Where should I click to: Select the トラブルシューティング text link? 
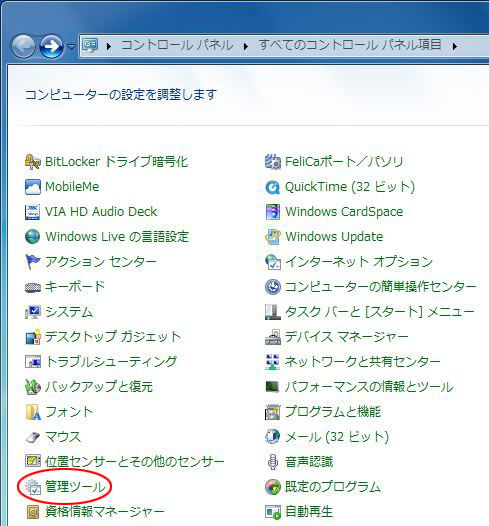pyautogui.click(x=111, y=362)
